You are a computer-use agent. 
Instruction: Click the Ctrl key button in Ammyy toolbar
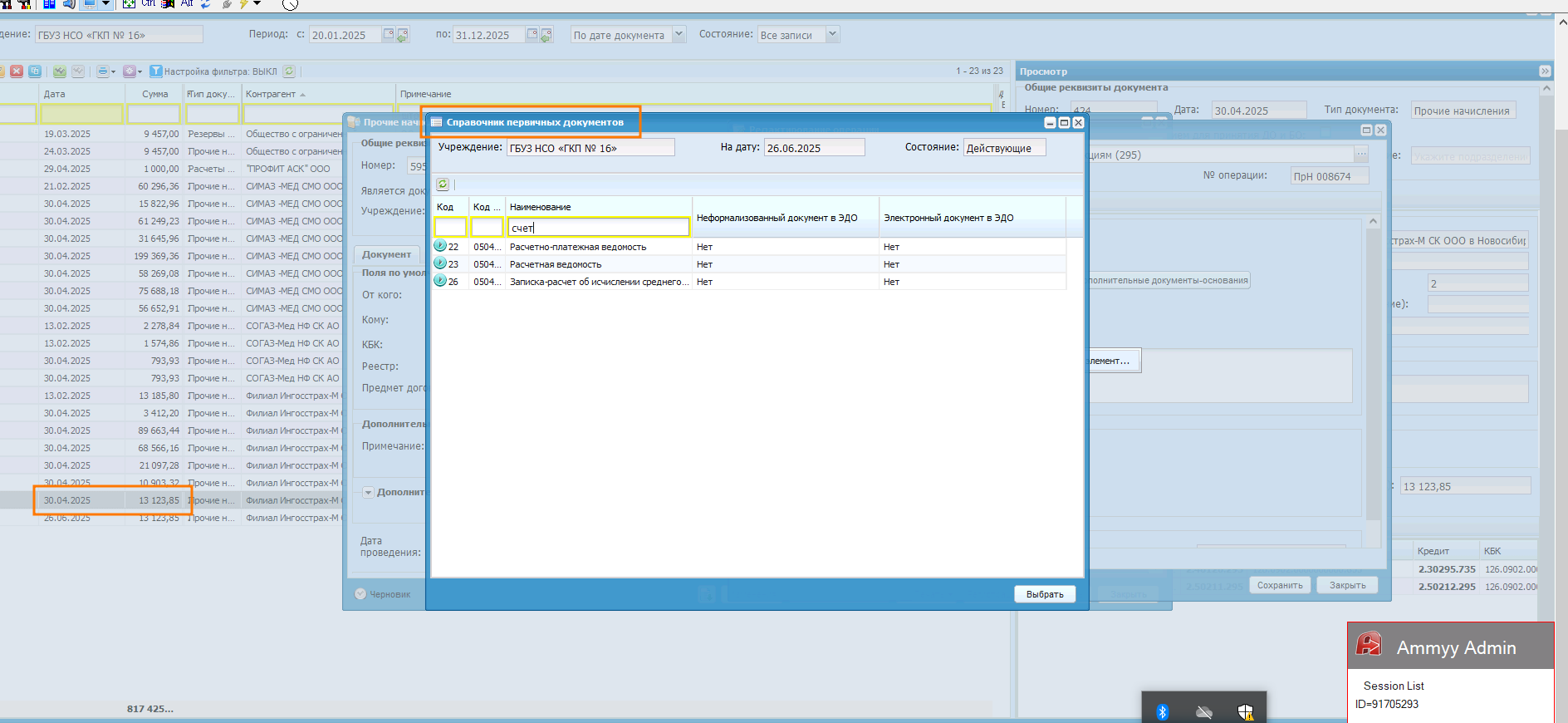tap(149, 3)
